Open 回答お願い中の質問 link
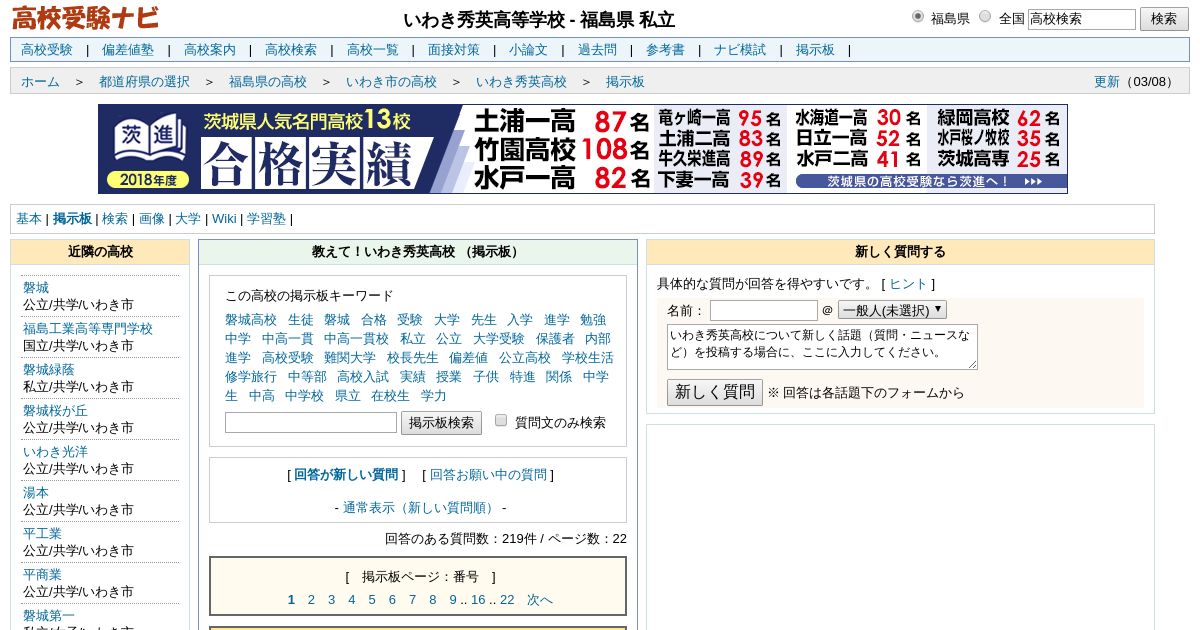This screenshot has height=630, width=1200. click(x=488, y=475)
